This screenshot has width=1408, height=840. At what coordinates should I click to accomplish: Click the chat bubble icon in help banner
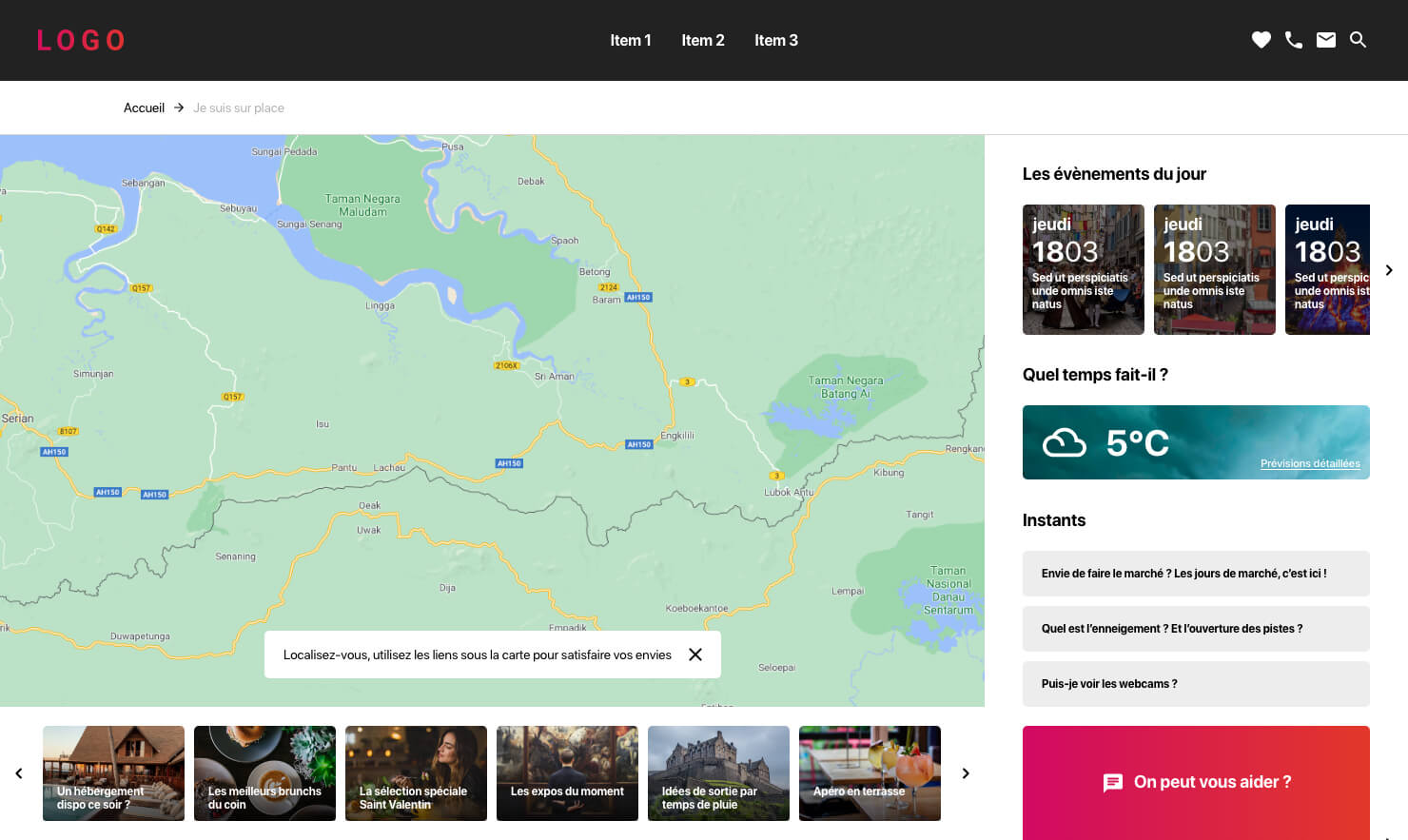(x=1112, y=782)
